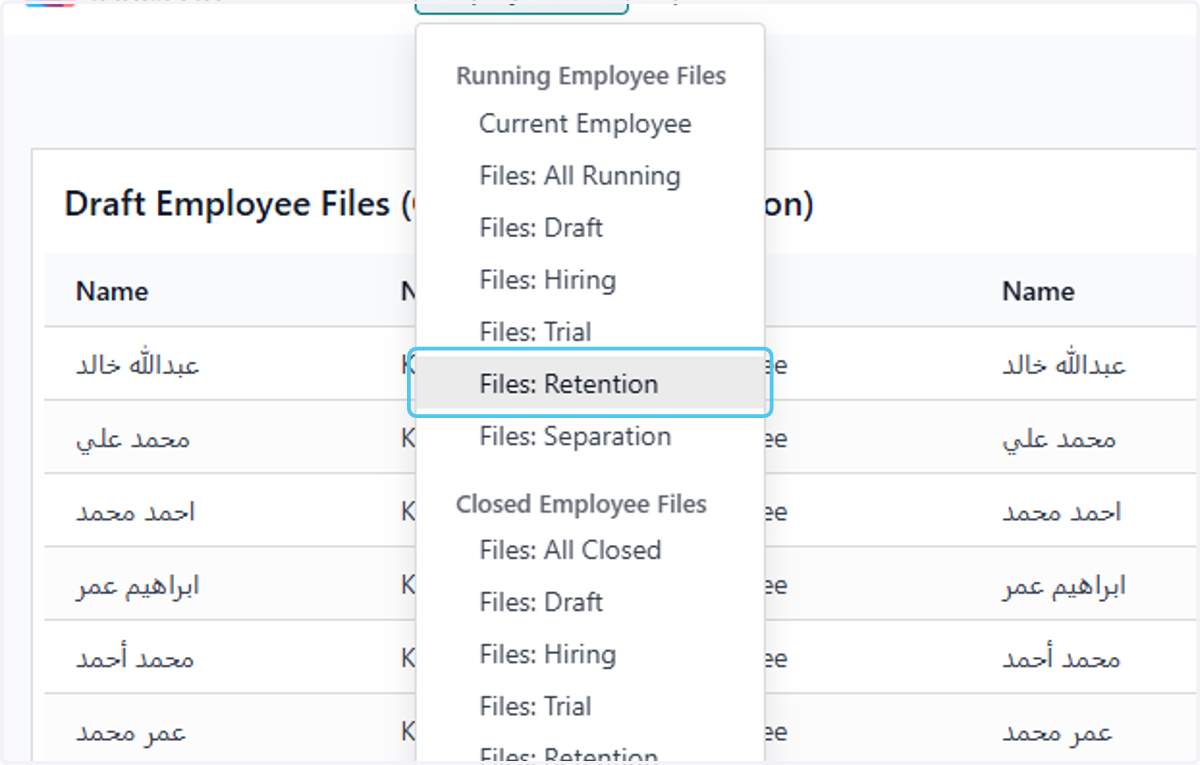Sort by the leftmost Name column header
Viewport: 1200px width, 765px height.
pos(112,291)
